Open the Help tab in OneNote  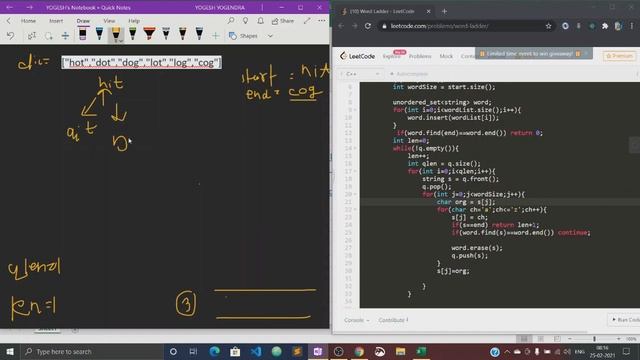[x=134, y=20]
